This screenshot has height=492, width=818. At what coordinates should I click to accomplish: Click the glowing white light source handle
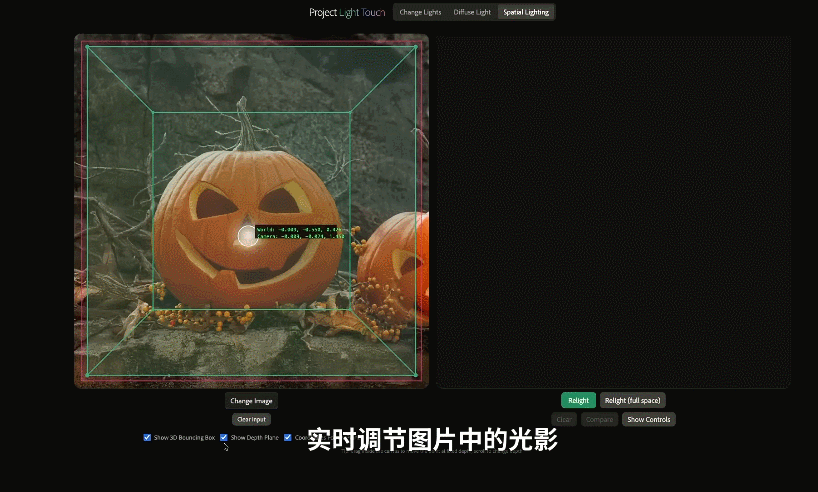248,235
